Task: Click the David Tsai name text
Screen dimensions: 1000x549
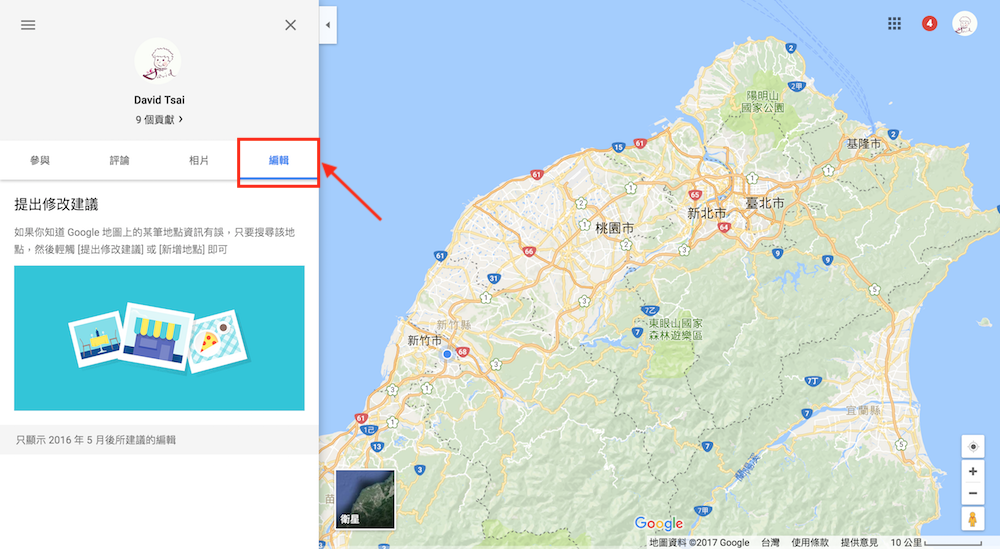Action: click(x=159, y=100)
